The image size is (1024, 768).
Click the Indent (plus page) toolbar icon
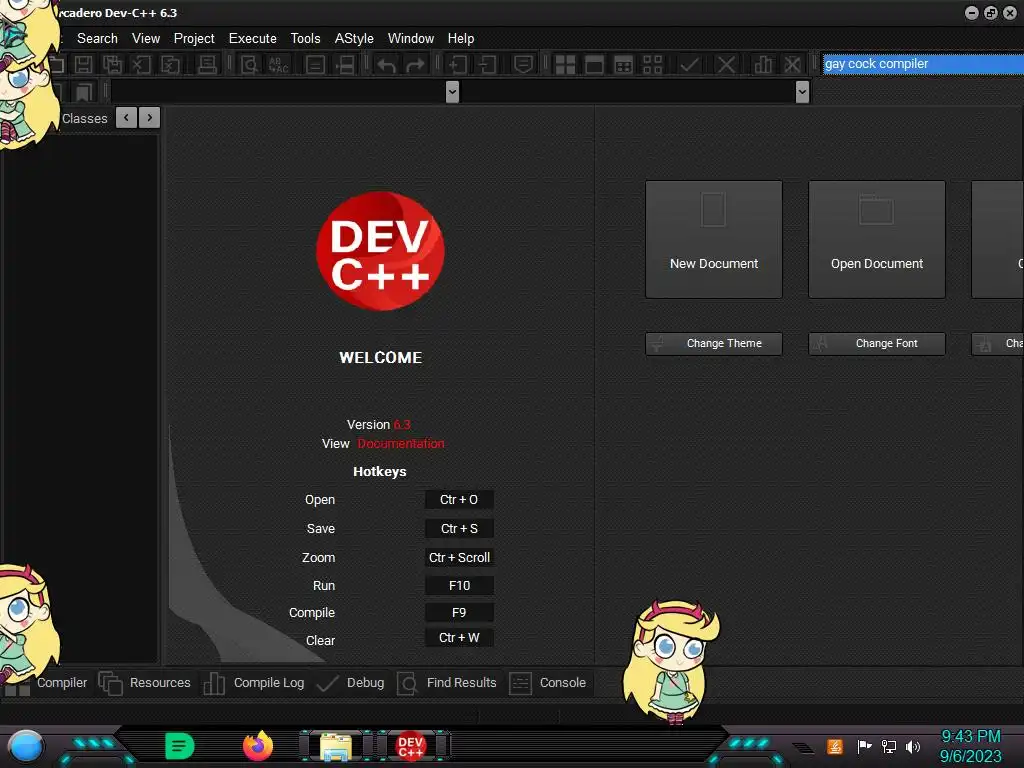(457, 65)
